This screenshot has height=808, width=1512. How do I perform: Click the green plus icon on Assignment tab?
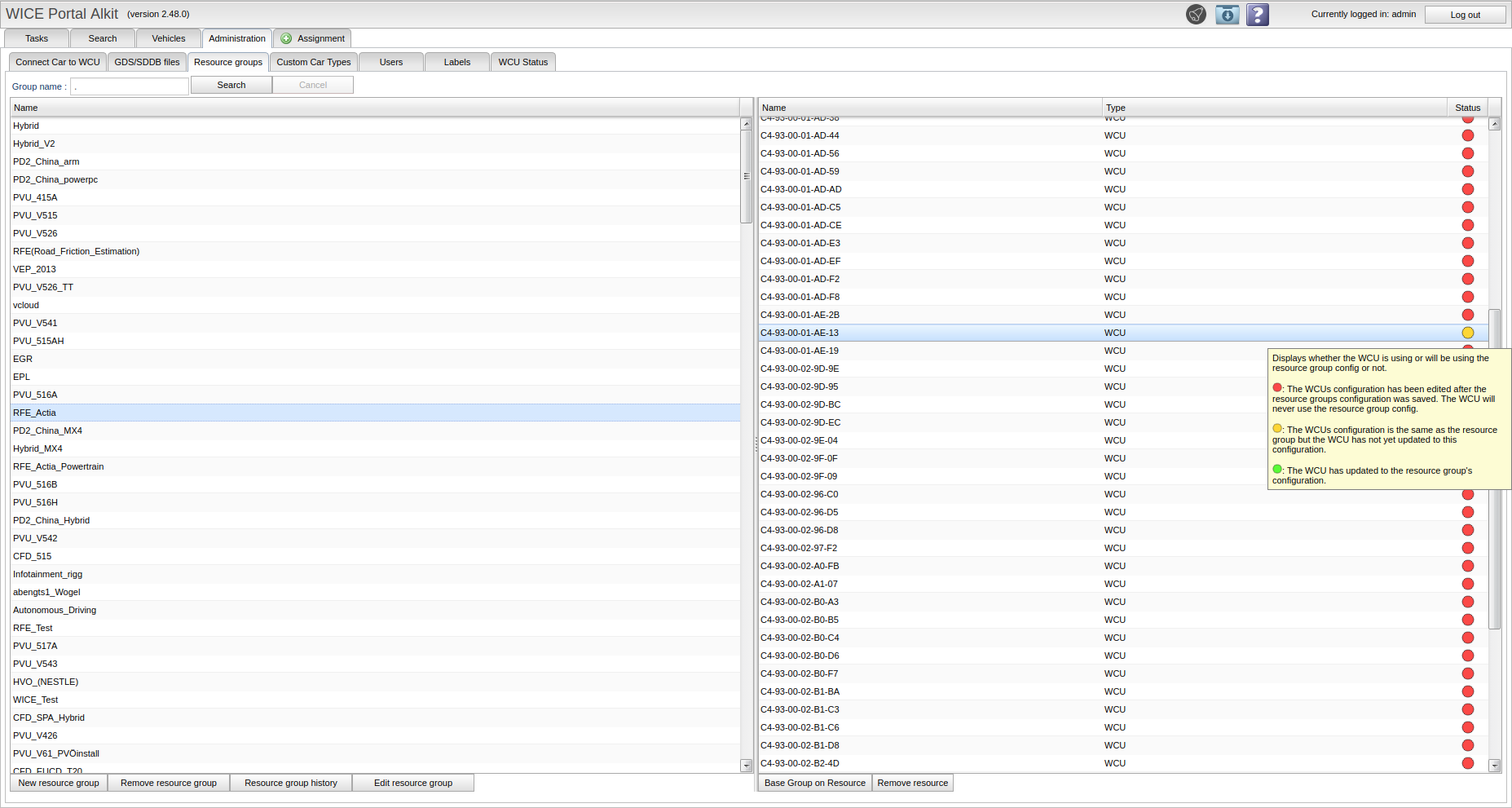tap(286, 38)
